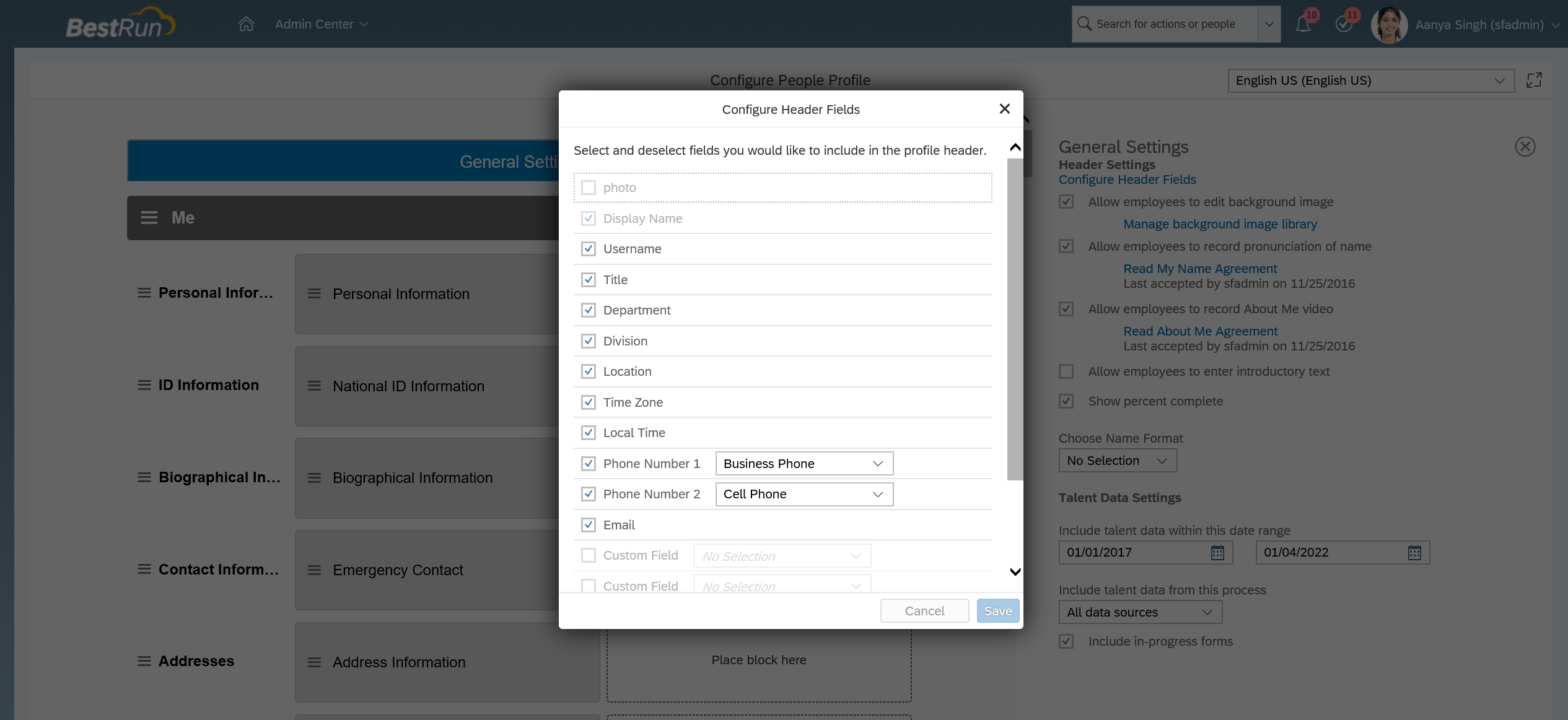The image size is (1568, 720).
Task: Click the dialog vertical scrollbar thumb
Action: coord(1015,319)
